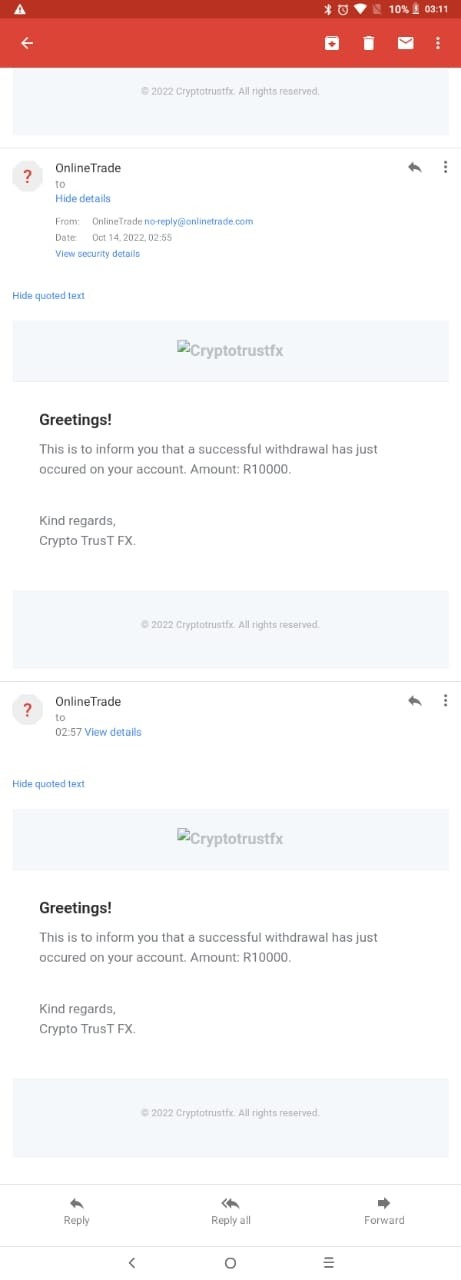Open the top bar overflow menu
Screen dimensions: 461x1280
[438, 43]
